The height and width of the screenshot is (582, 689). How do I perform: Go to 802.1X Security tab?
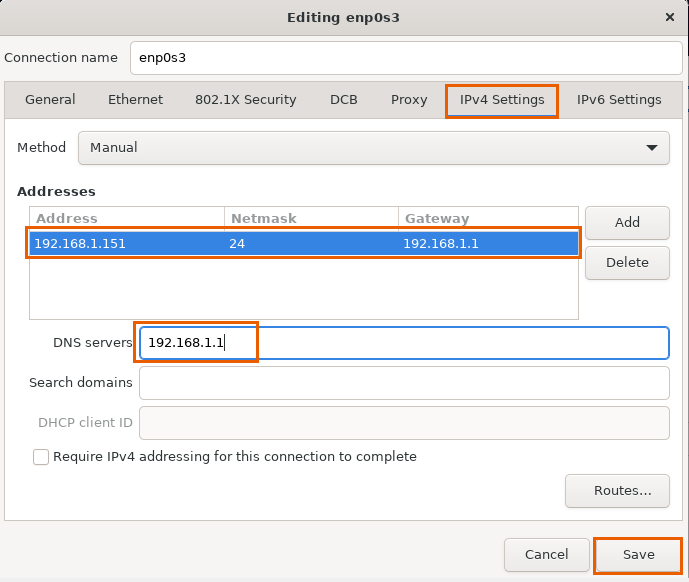(245, 100)
